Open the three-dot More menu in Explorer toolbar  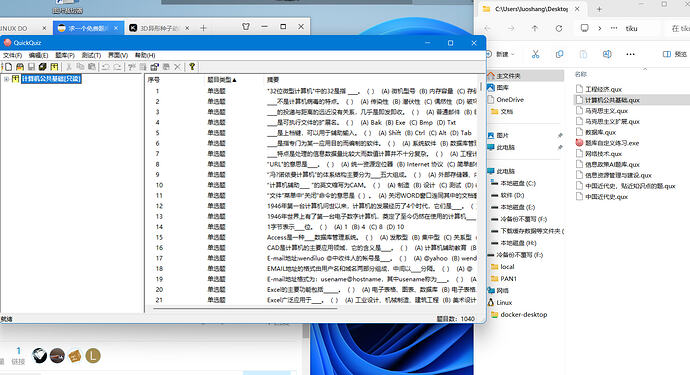tap(631, 54)
